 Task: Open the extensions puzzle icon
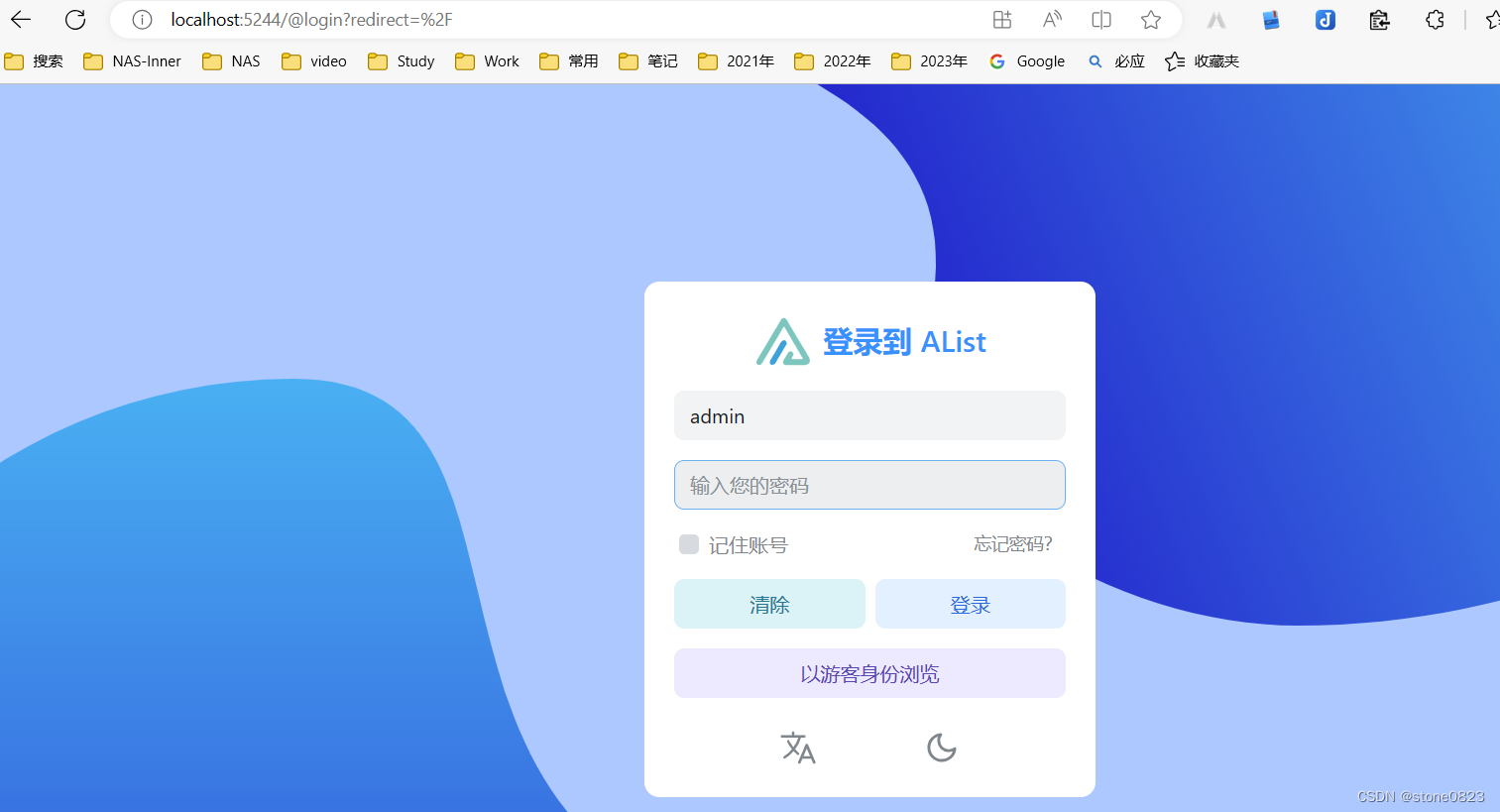[x=1435, y=20]
